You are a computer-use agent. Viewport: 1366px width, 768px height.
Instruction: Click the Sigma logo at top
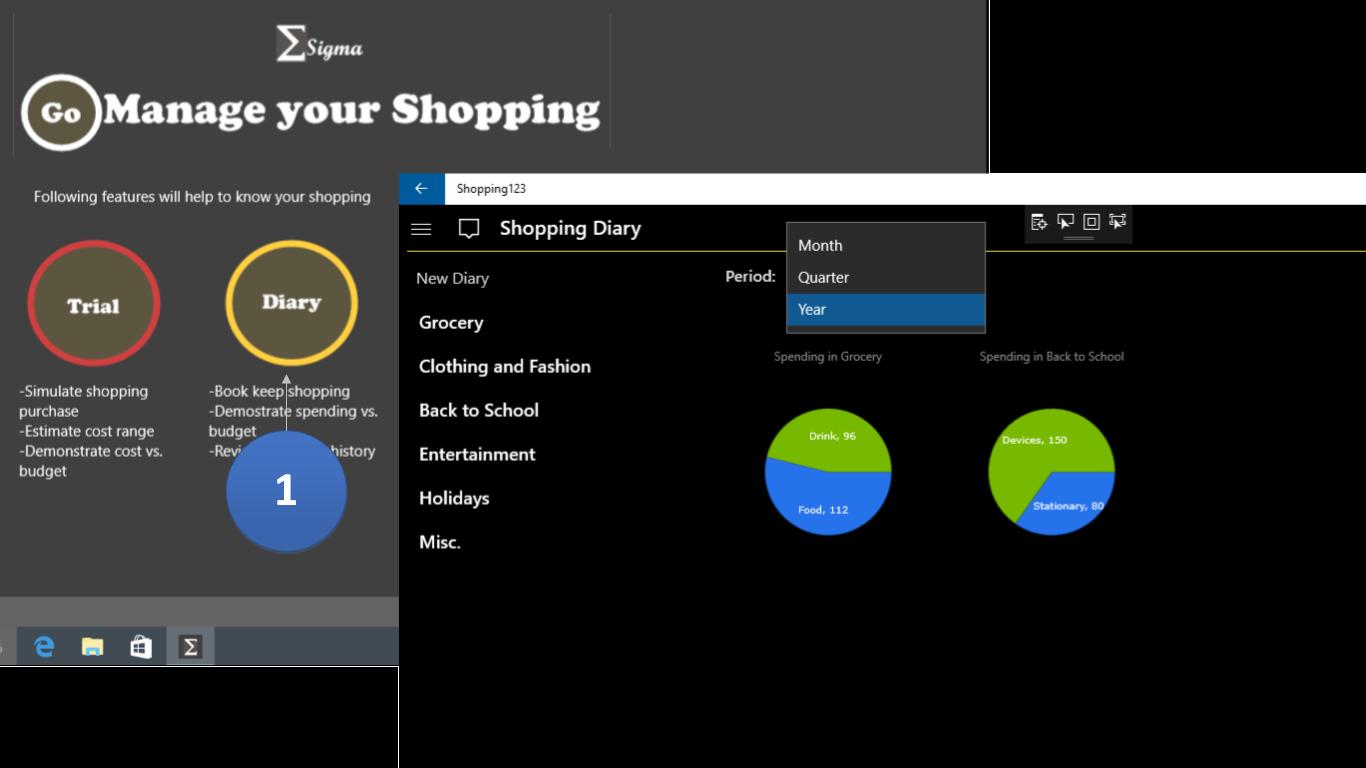[x=319, y=45]
